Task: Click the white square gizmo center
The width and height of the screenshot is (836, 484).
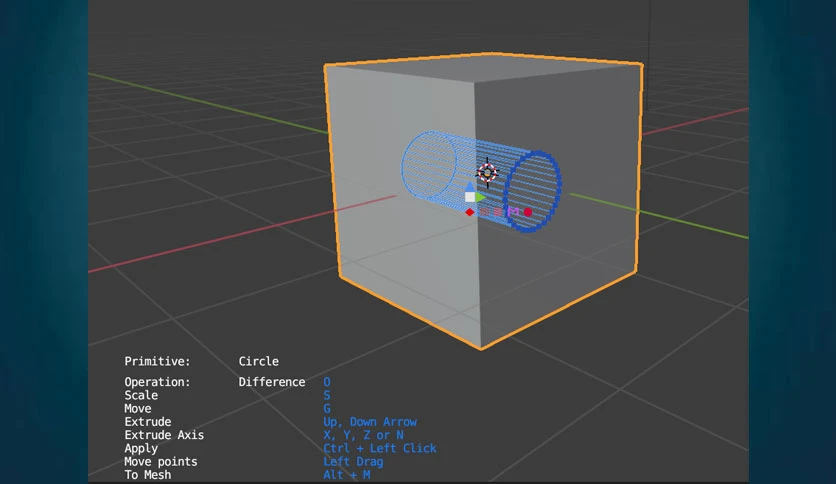Action: click(470, 197)
